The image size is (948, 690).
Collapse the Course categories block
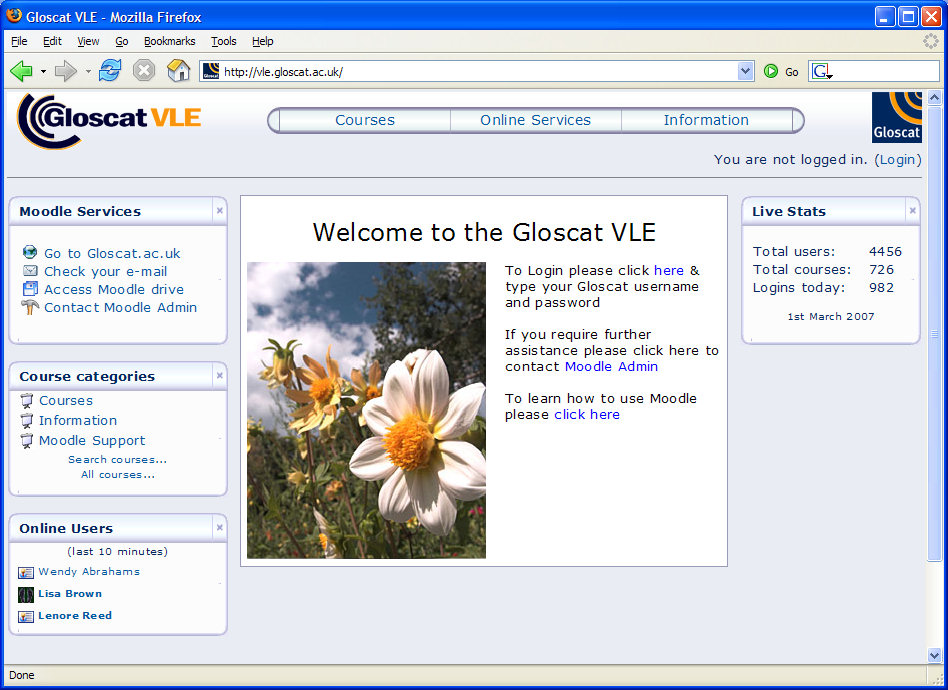[219, 376]
